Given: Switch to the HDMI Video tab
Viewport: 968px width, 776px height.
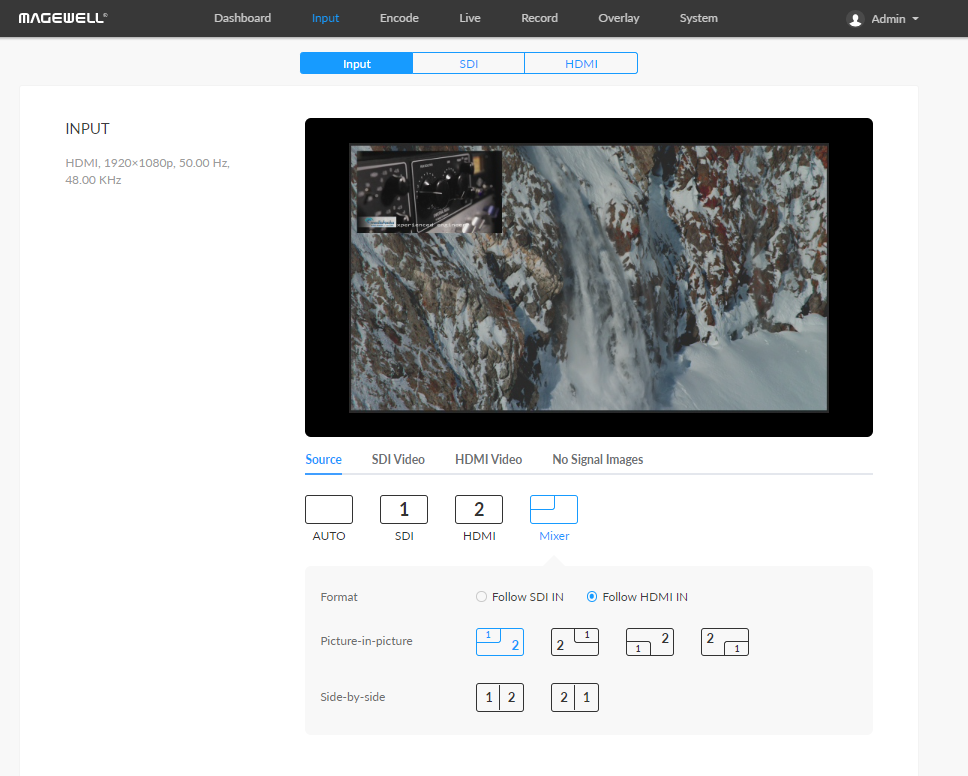Looking at the screenshot, I should [488, 459].
